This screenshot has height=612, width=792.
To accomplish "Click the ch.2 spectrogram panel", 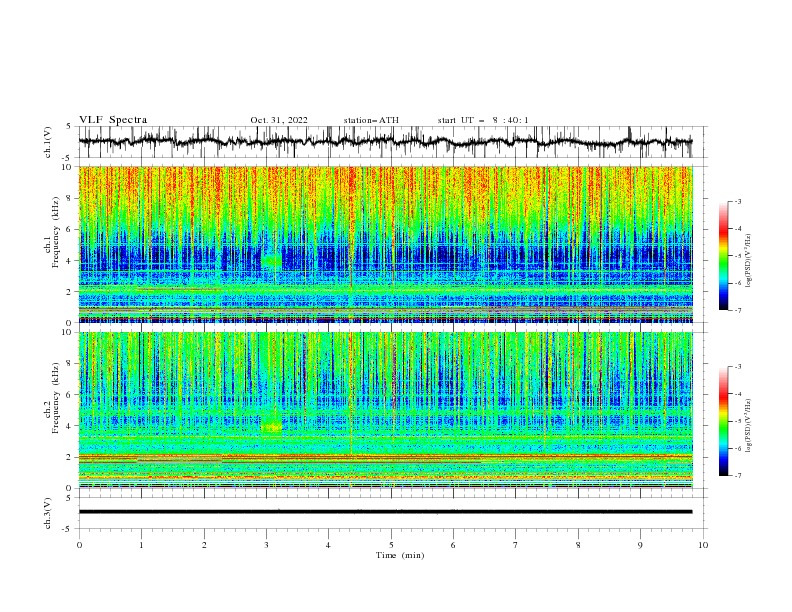I will [x=385, y=410].
